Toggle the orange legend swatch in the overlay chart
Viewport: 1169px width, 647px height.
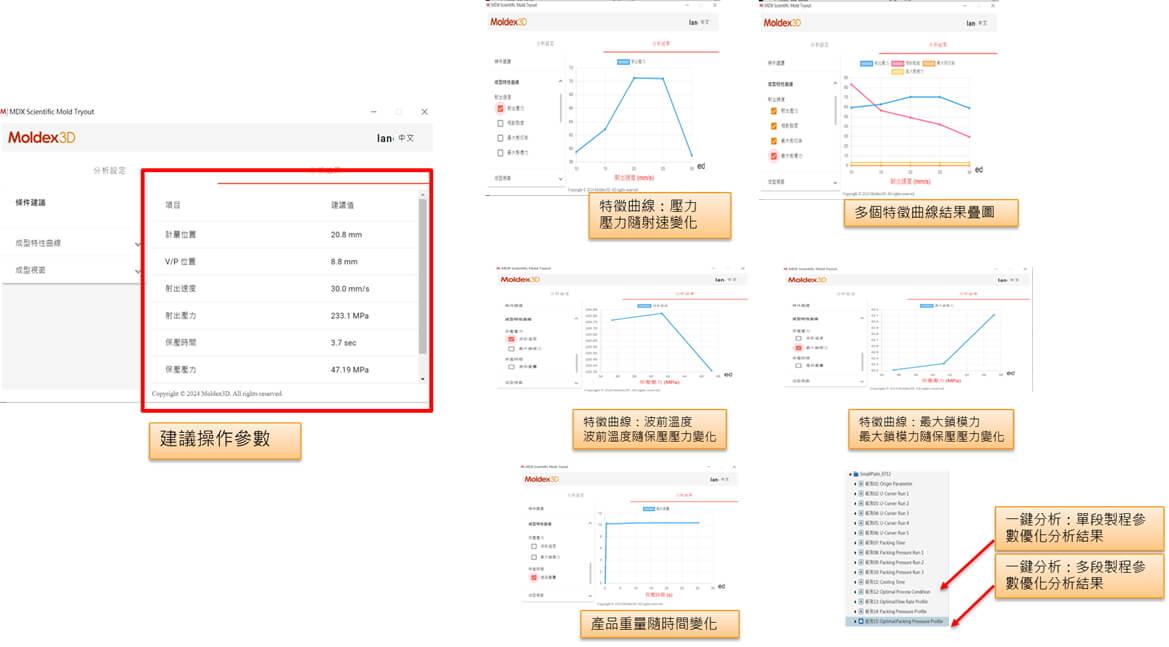[929, 63]
